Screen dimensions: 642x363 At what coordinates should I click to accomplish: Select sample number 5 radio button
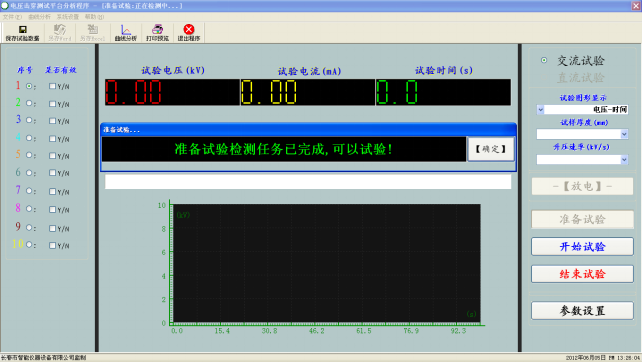pyautogui.click(x=29, y=155)
